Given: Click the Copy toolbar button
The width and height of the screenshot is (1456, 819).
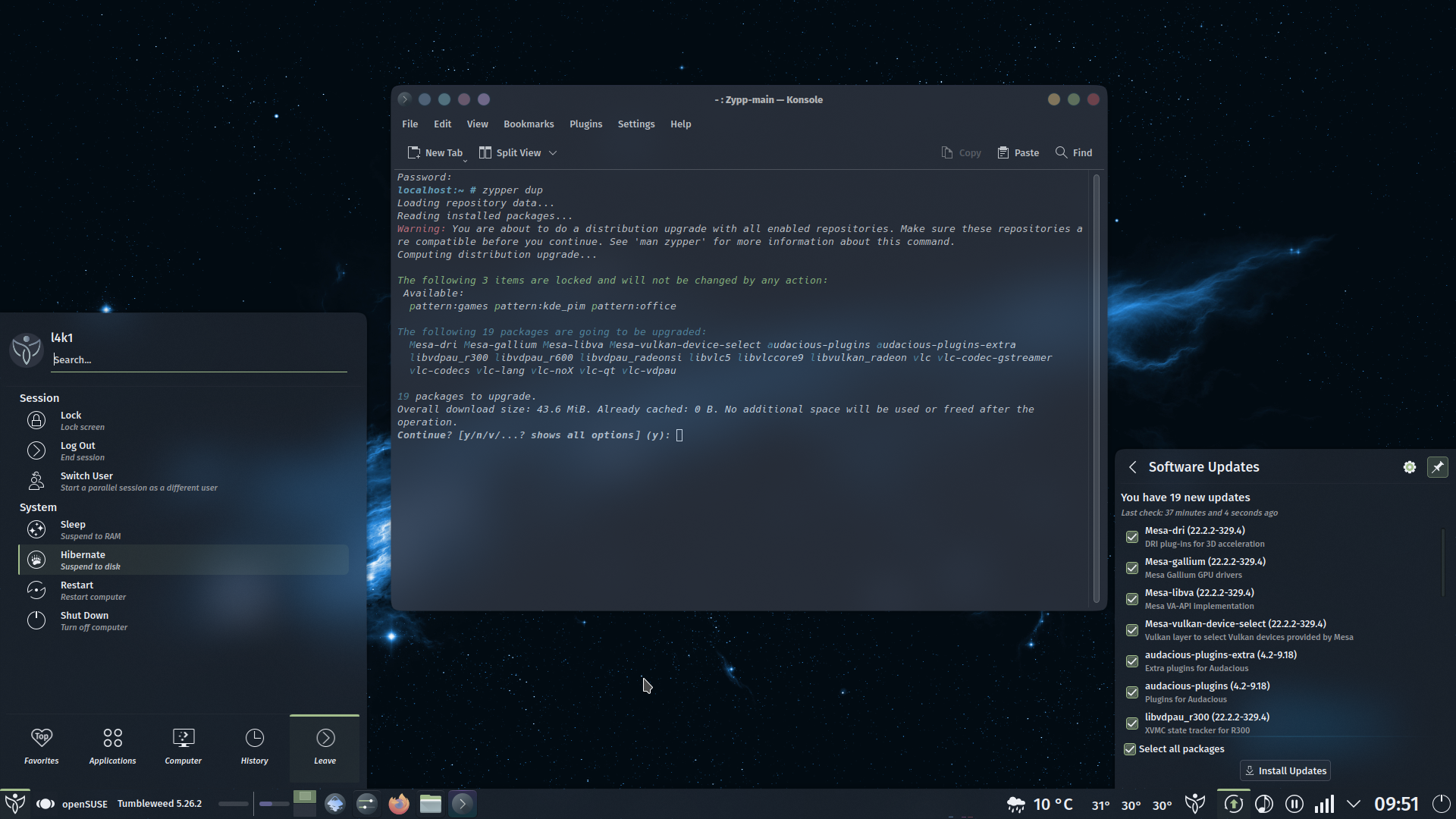Looking at the screenshot, I should [961, 152].
